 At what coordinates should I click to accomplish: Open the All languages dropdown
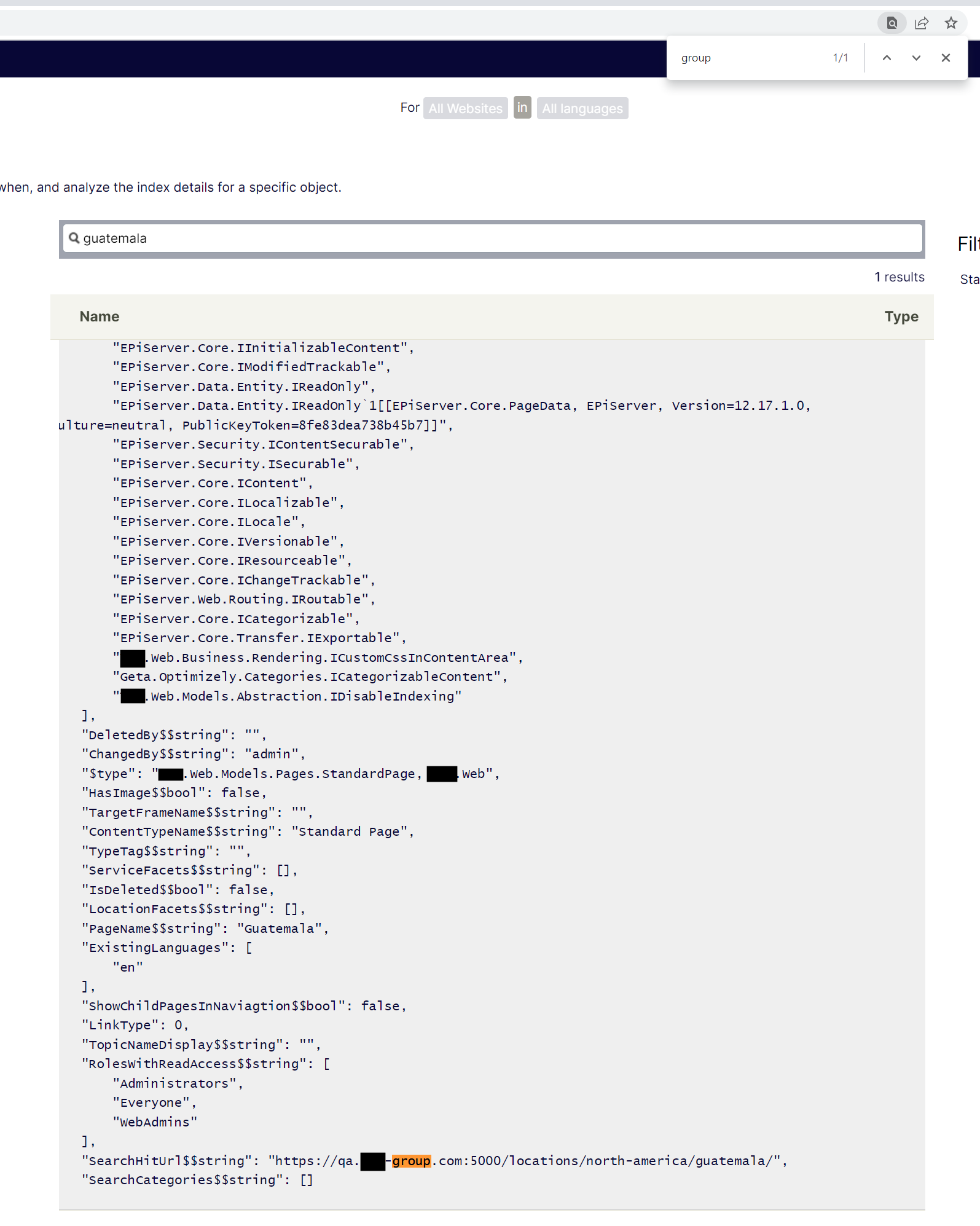click(x=582, y=108)
